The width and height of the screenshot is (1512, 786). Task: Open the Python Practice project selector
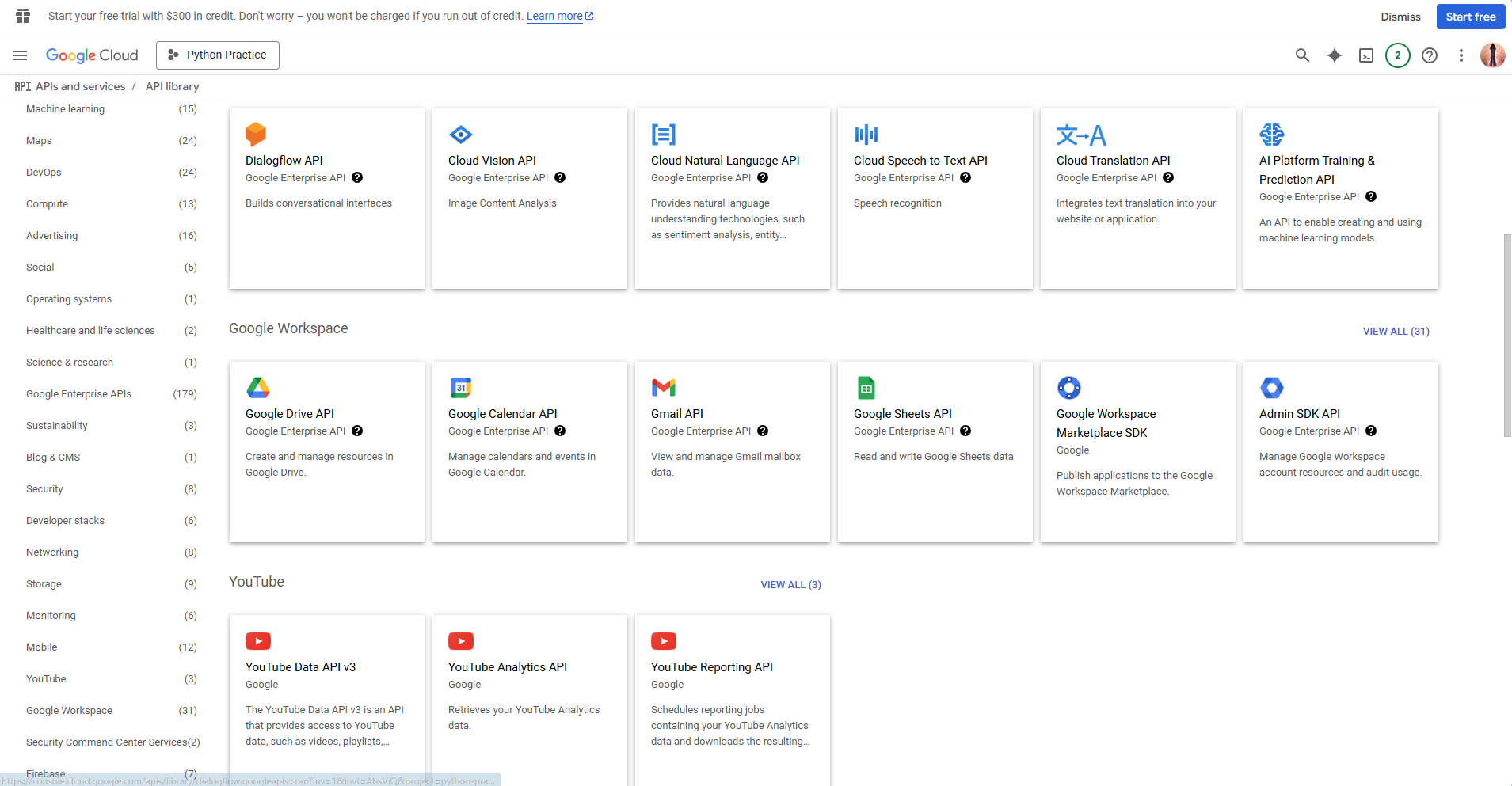218,55
